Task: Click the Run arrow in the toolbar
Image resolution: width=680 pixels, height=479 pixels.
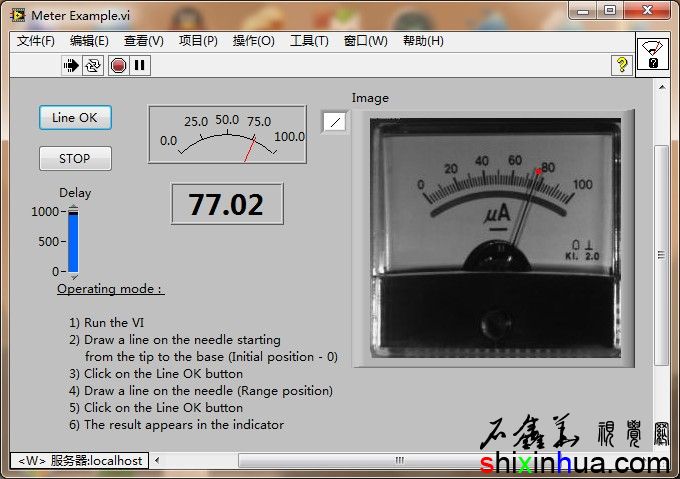Action: point(71,66)
